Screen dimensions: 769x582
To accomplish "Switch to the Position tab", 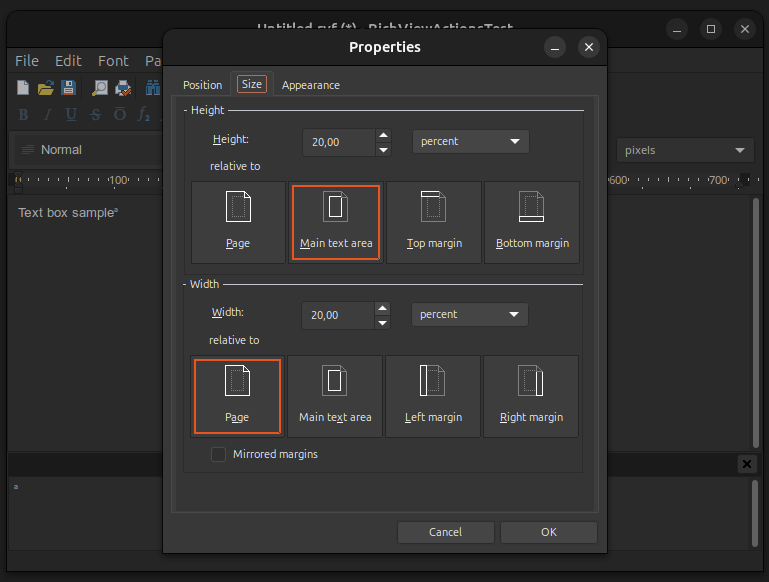I will click(203, 85).
